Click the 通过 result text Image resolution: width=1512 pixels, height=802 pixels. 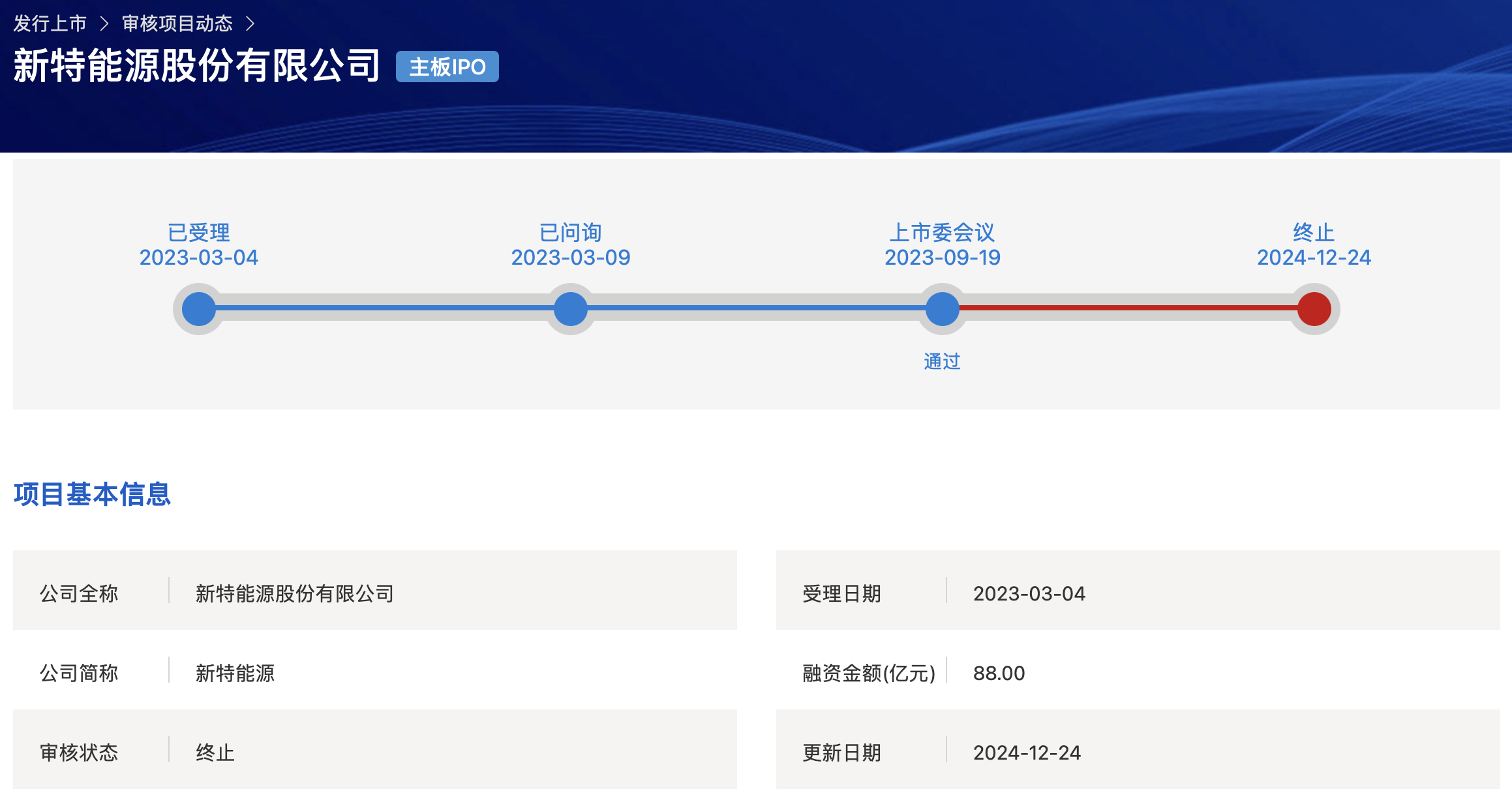tap(942, 361)
